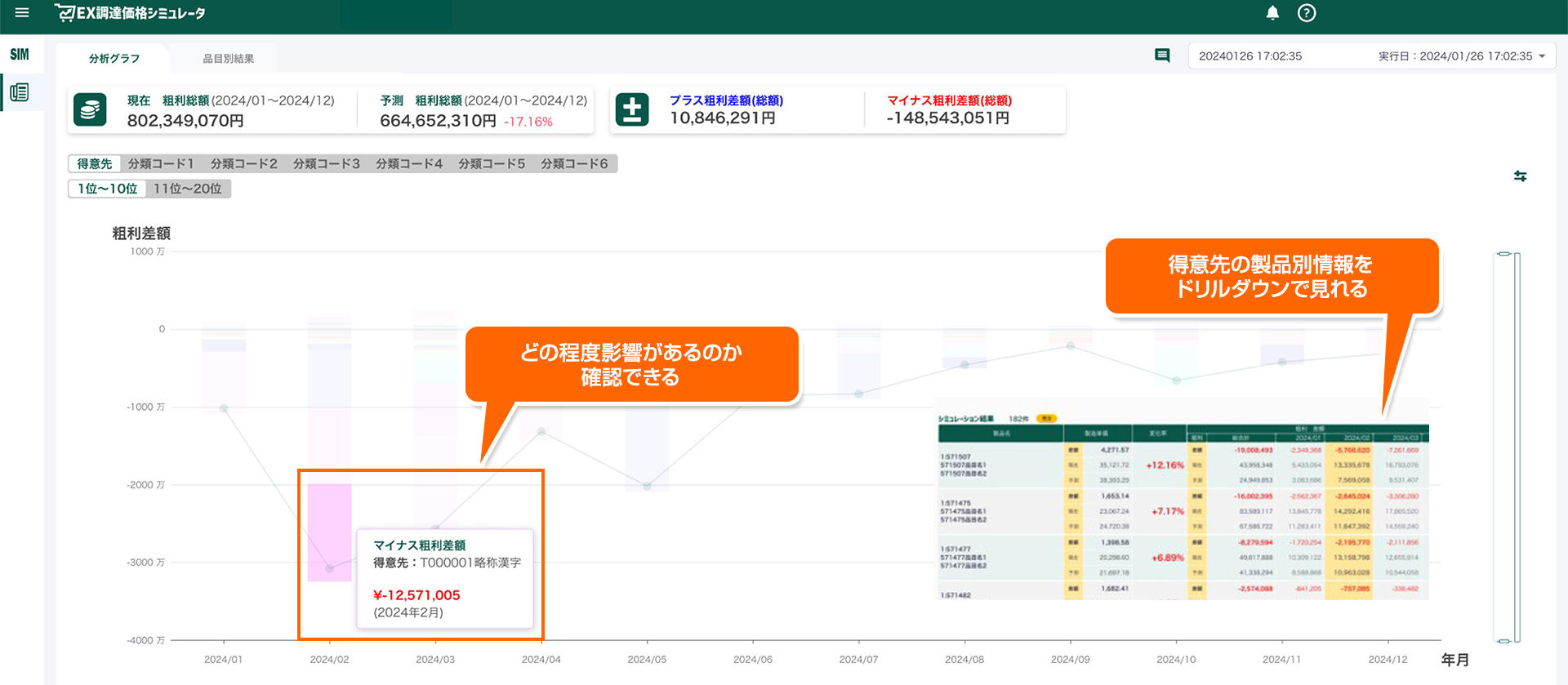The width and height of the screenshot is (1568, 685).
Task: Click the -148,543,051円 amount
Action: (x=948, y=118)
